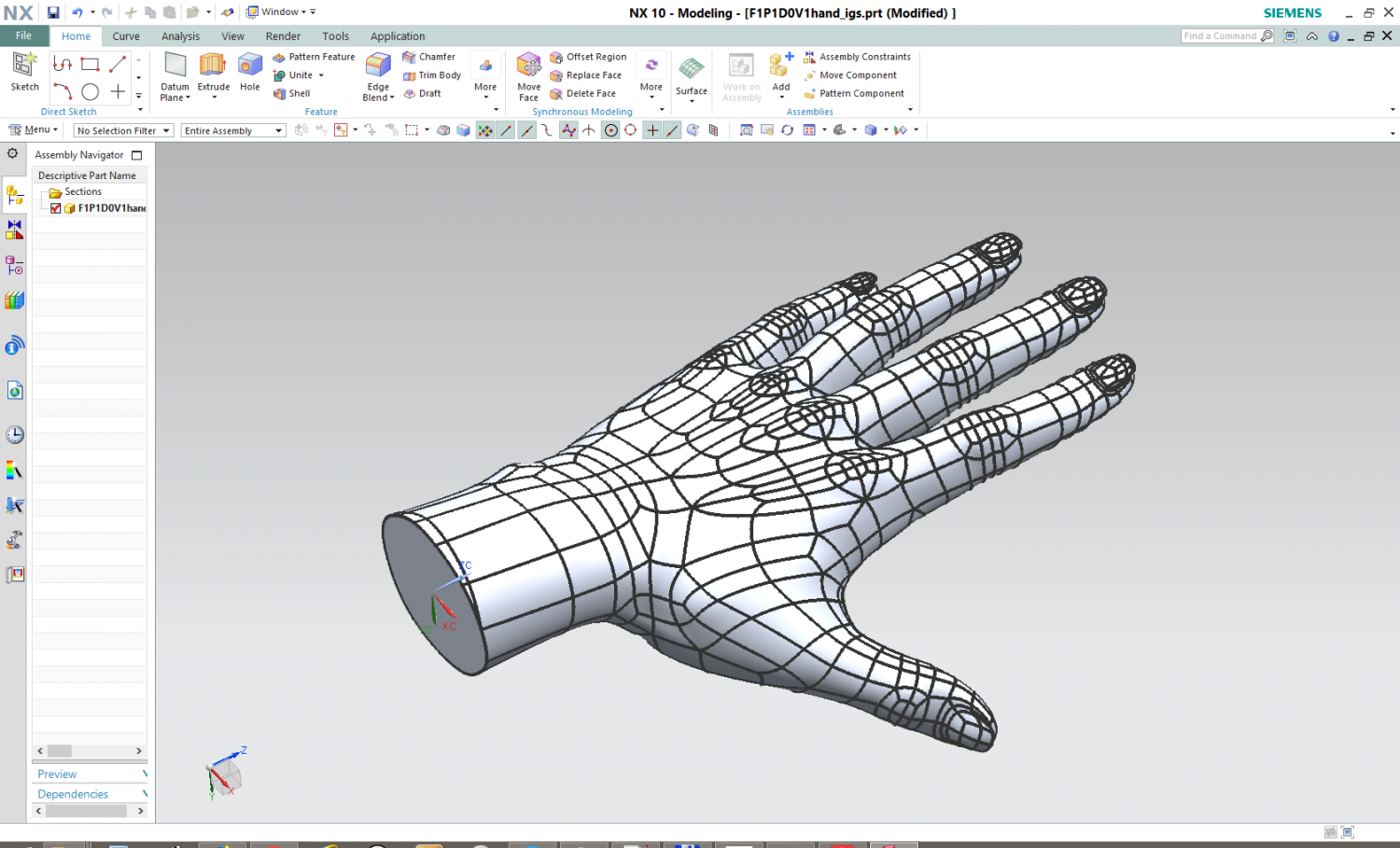Open the Assembly Navigator sidebar icon
The width and height of the screenshot is (1400, 848).
tap(15, 196)
